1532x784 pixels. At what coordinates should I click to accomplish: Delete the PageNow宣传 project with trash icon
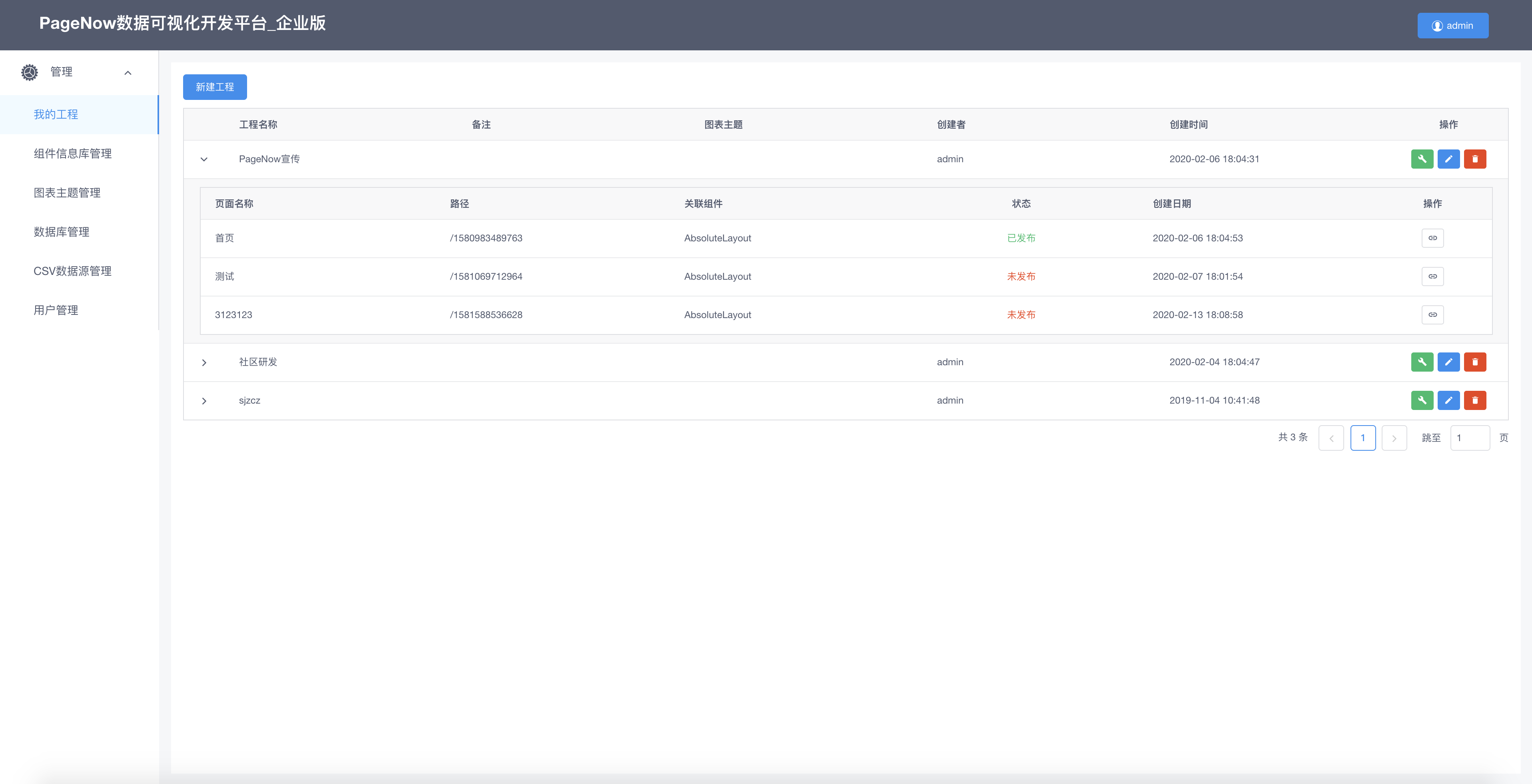click(1475, 159)
